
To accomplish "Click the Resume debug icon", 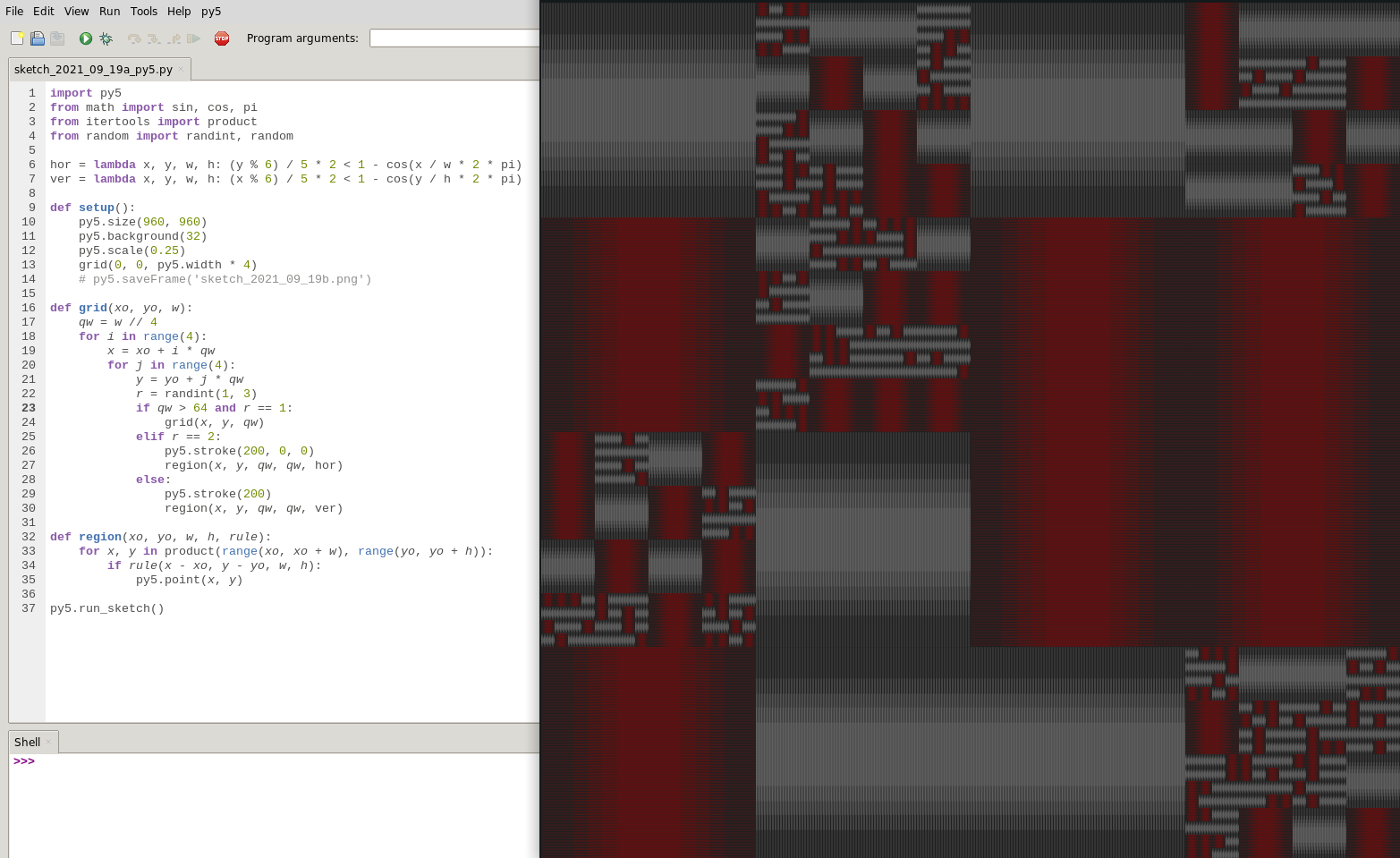I will tap(193, 38).
